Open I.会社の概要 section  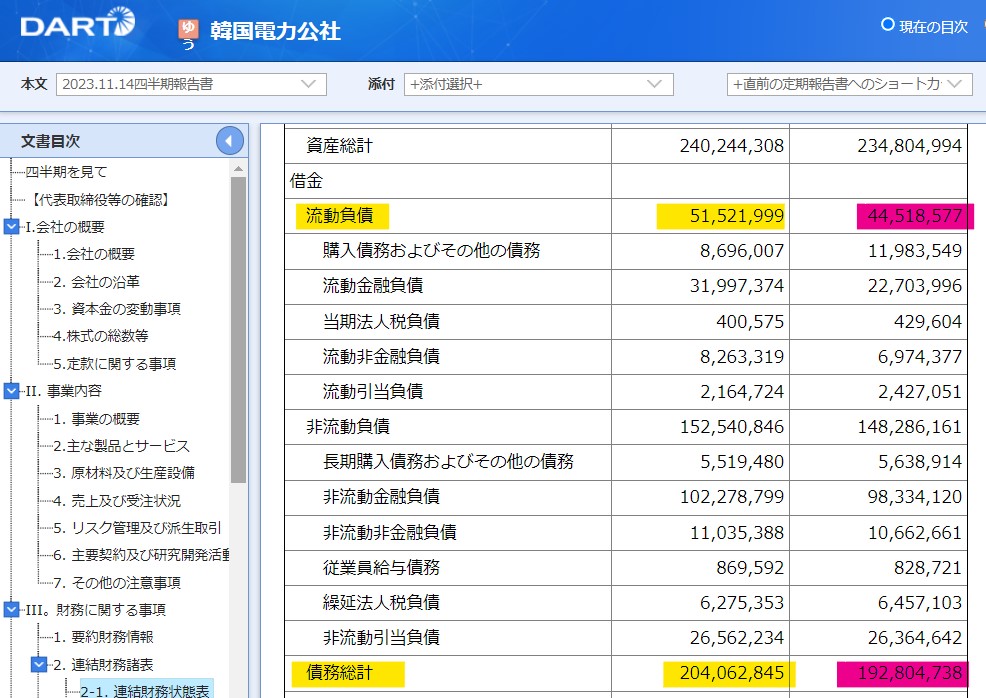pos(65,227)
